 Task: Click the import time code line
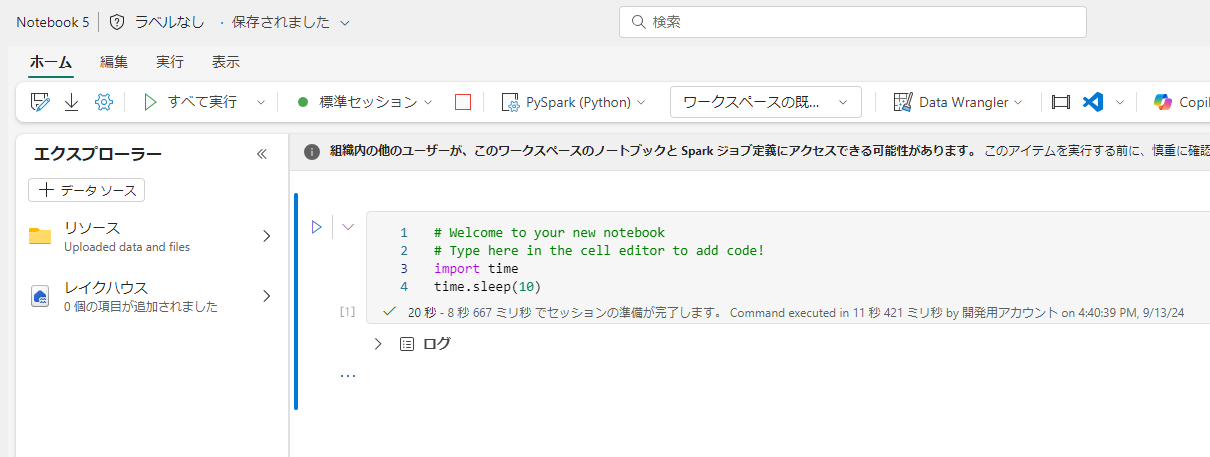click(x=476, y=269)
